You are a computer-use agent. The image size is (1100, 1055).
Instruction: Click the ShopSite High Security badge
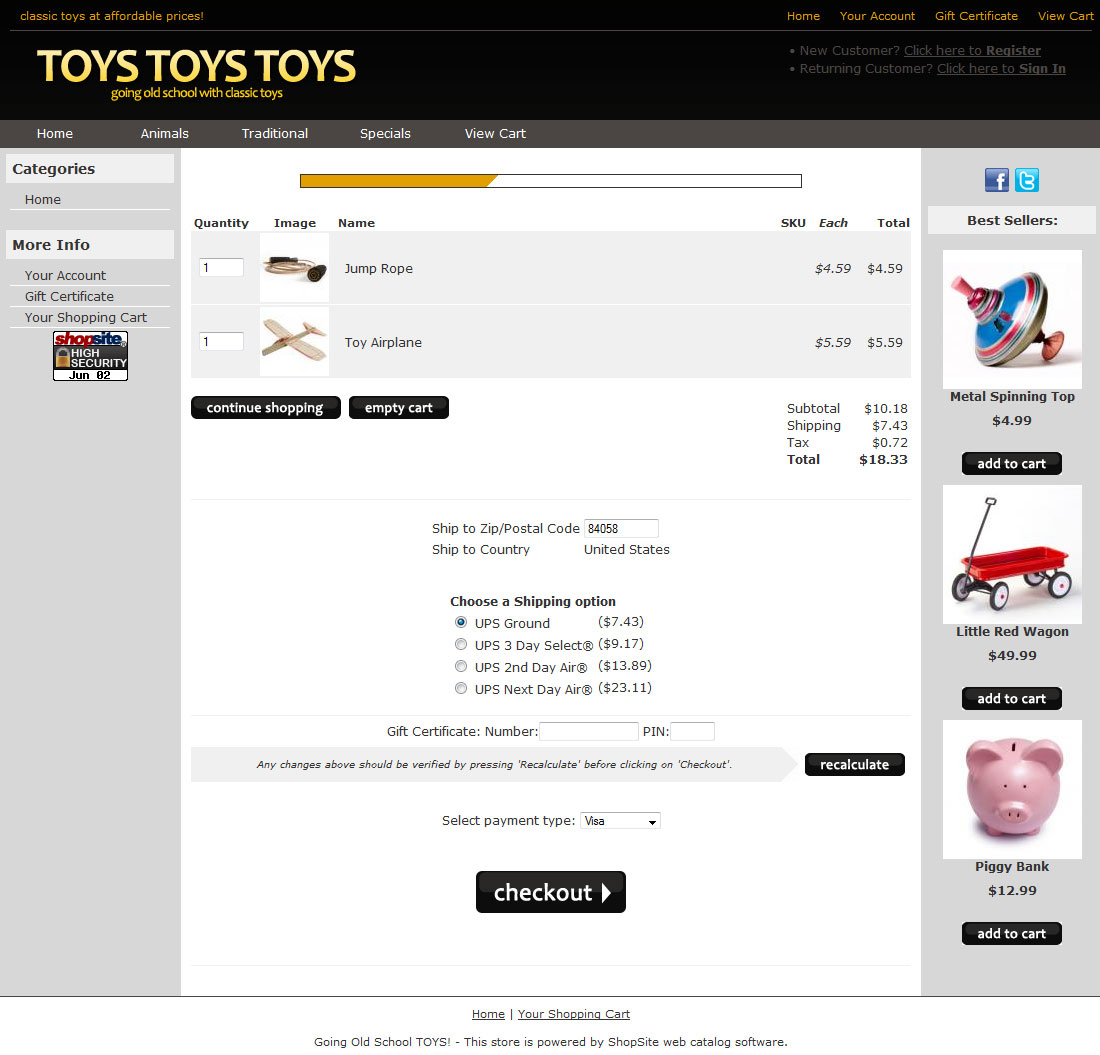[90, 356]
